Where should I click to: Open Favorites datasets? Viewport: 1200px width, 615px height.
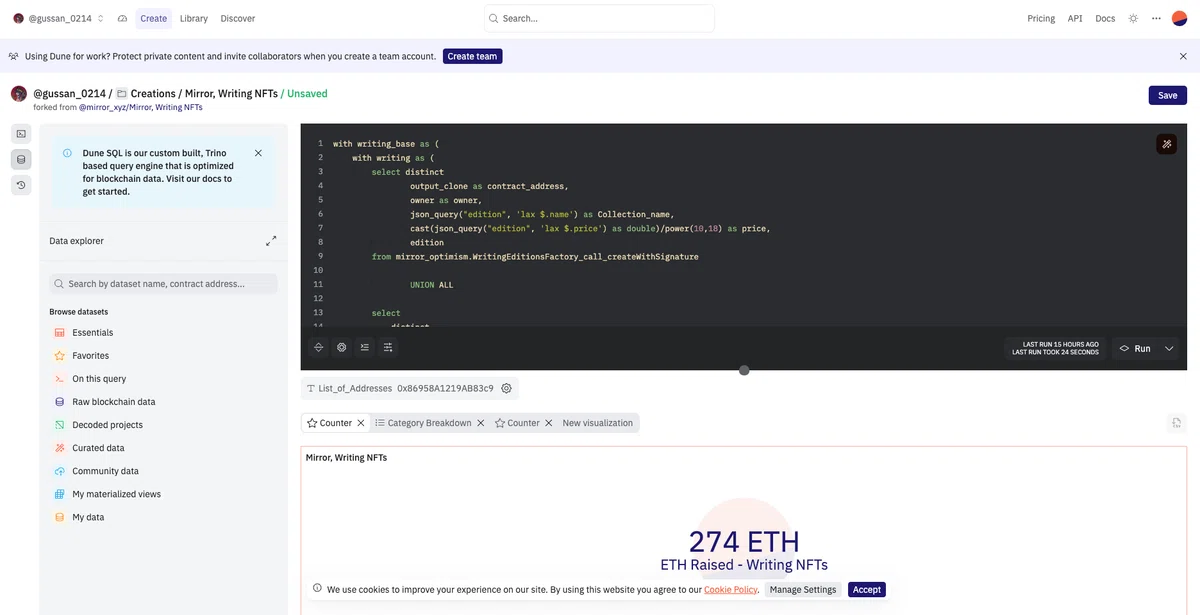click(x=90, y=355)
